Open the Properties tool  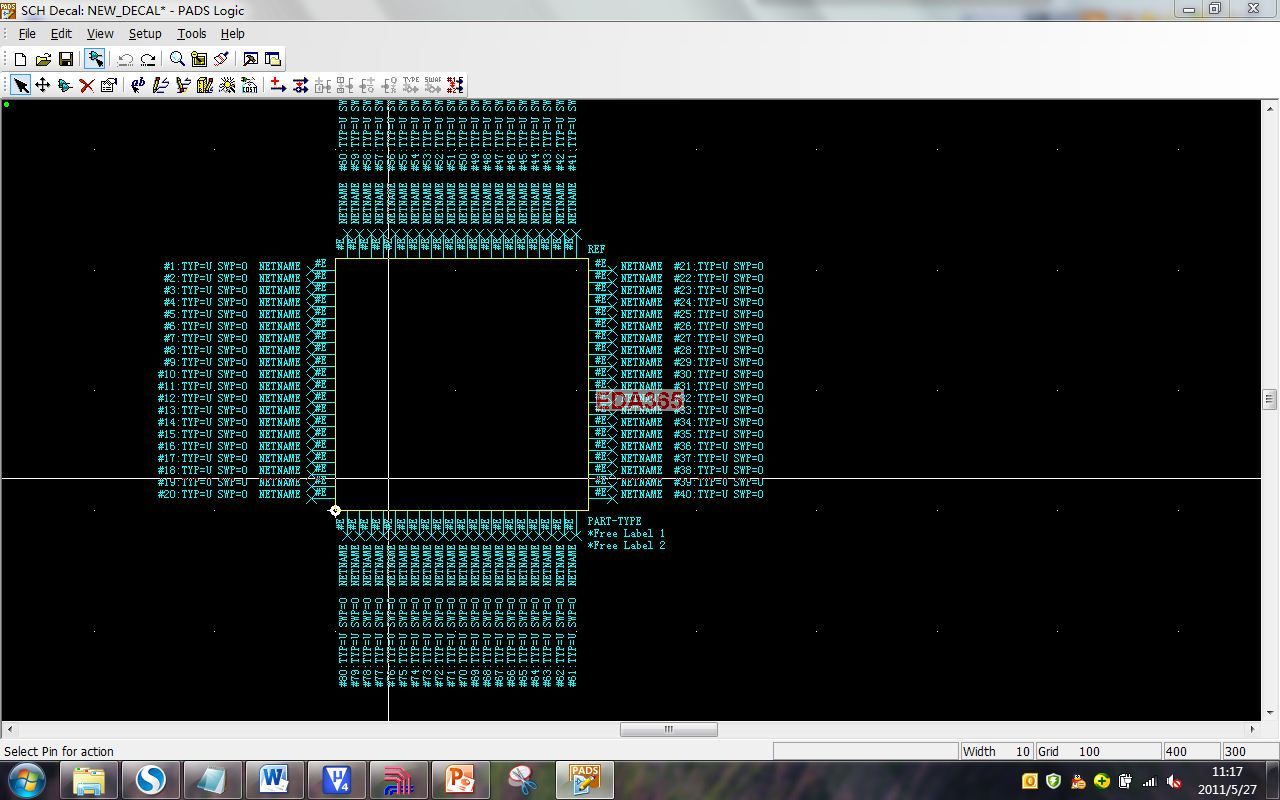click(109, 85)
